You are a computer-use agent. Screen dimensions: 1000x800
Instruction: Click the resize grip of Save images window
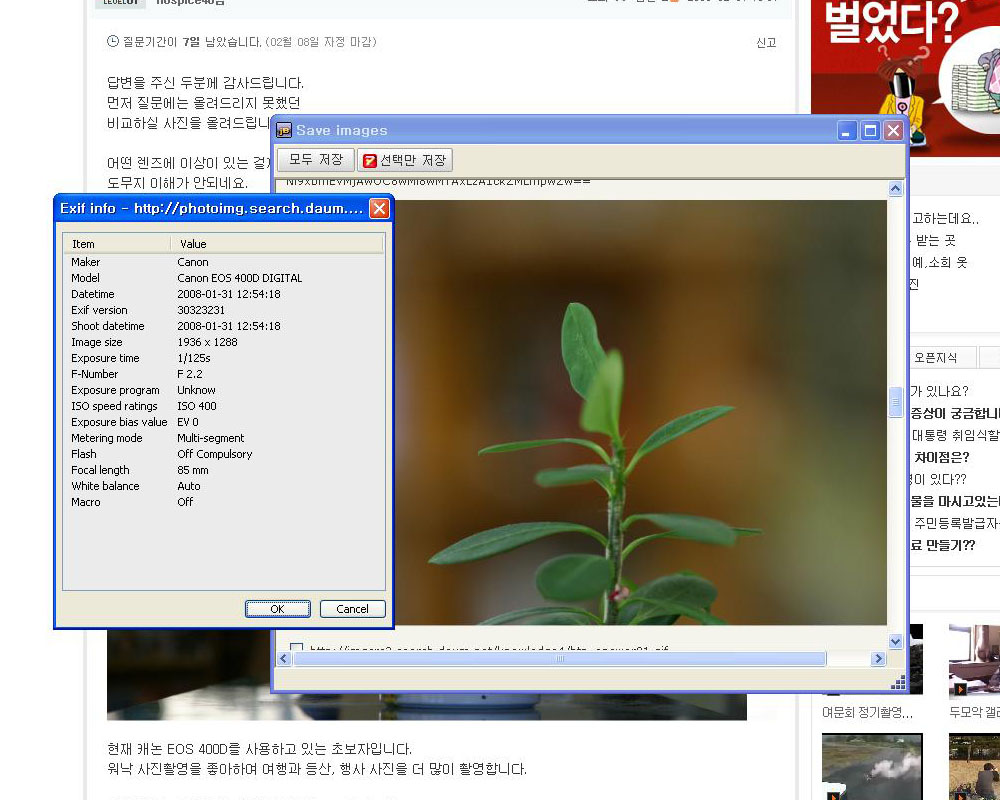pos(897,682)
